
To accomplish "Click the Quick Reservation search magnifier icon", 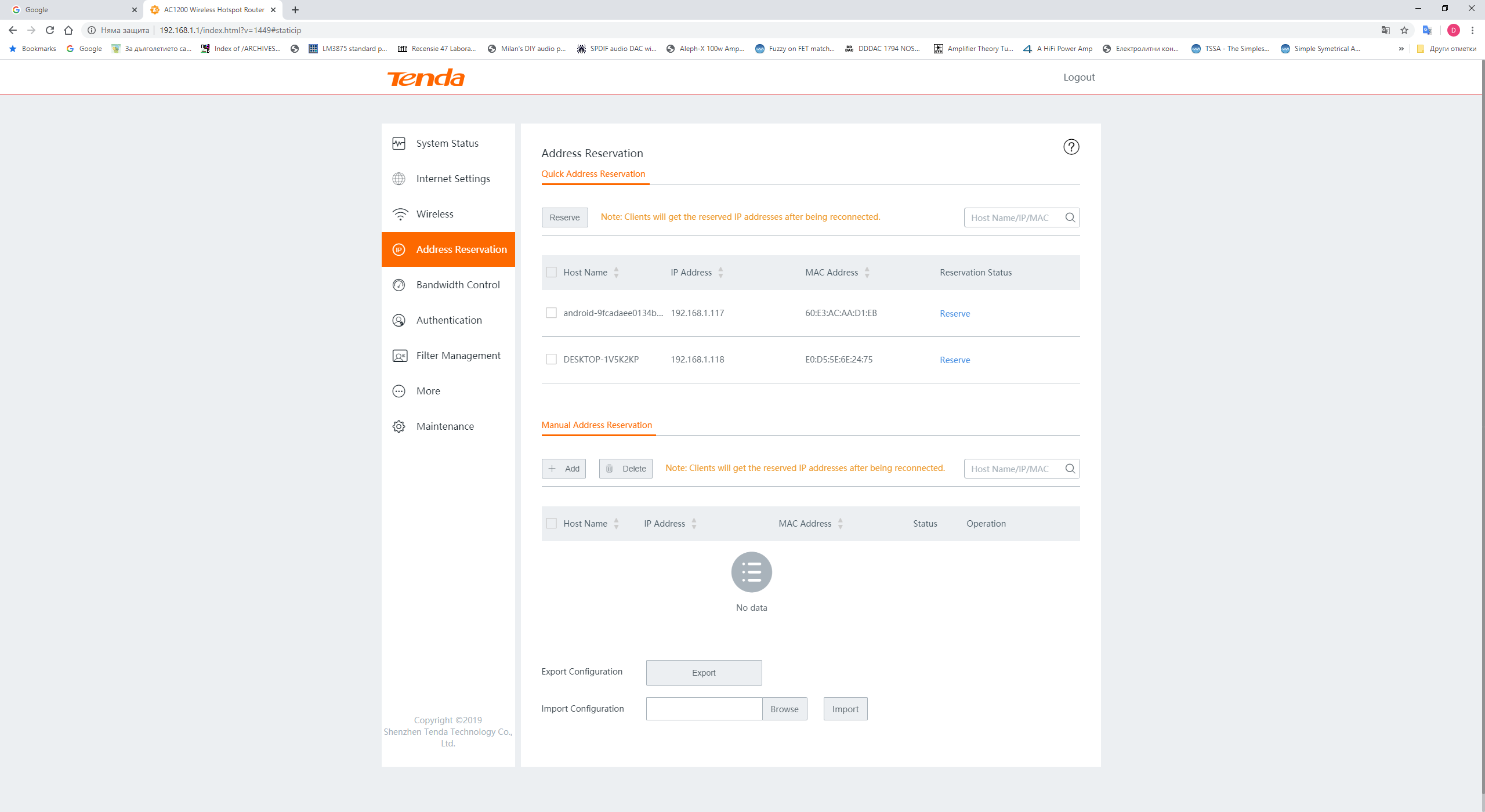I will pyautogui.click(x=1070, y=217).
